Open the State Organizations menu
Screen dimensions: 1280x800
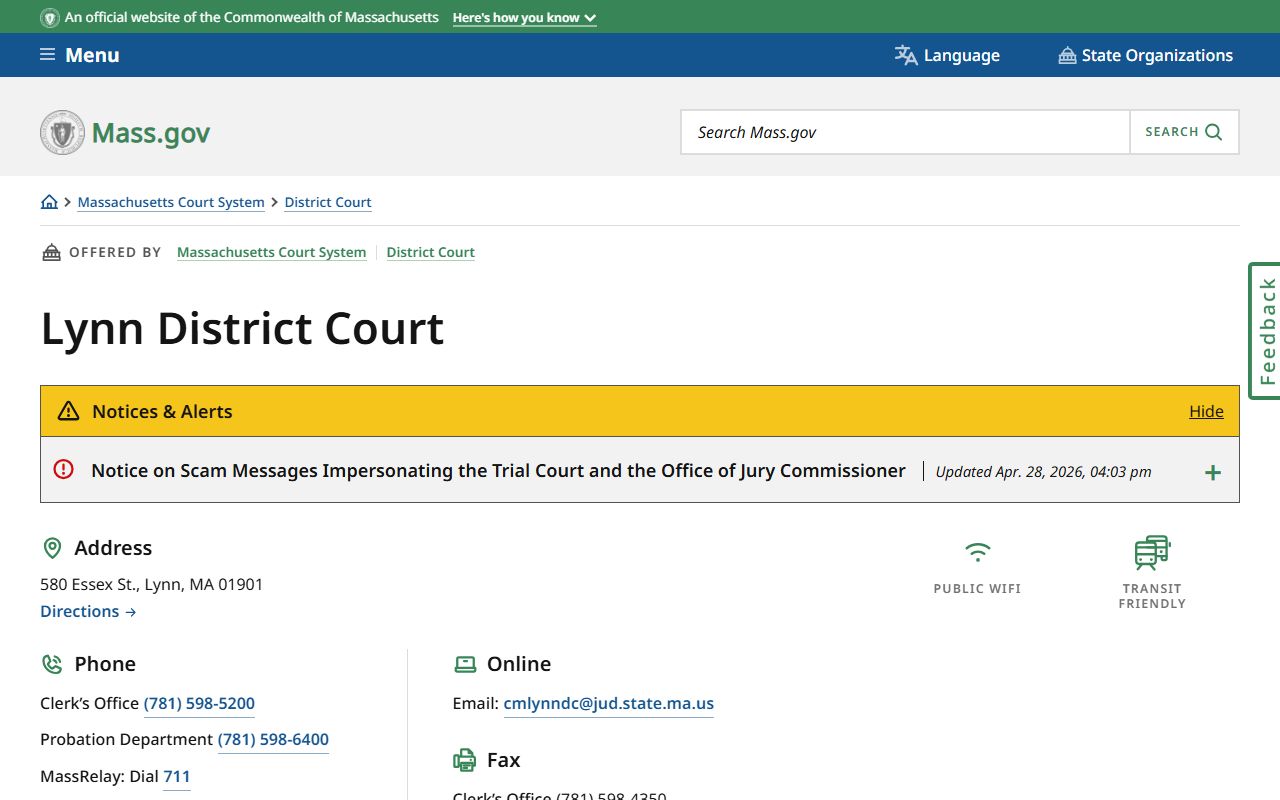tap(1145, 55)
